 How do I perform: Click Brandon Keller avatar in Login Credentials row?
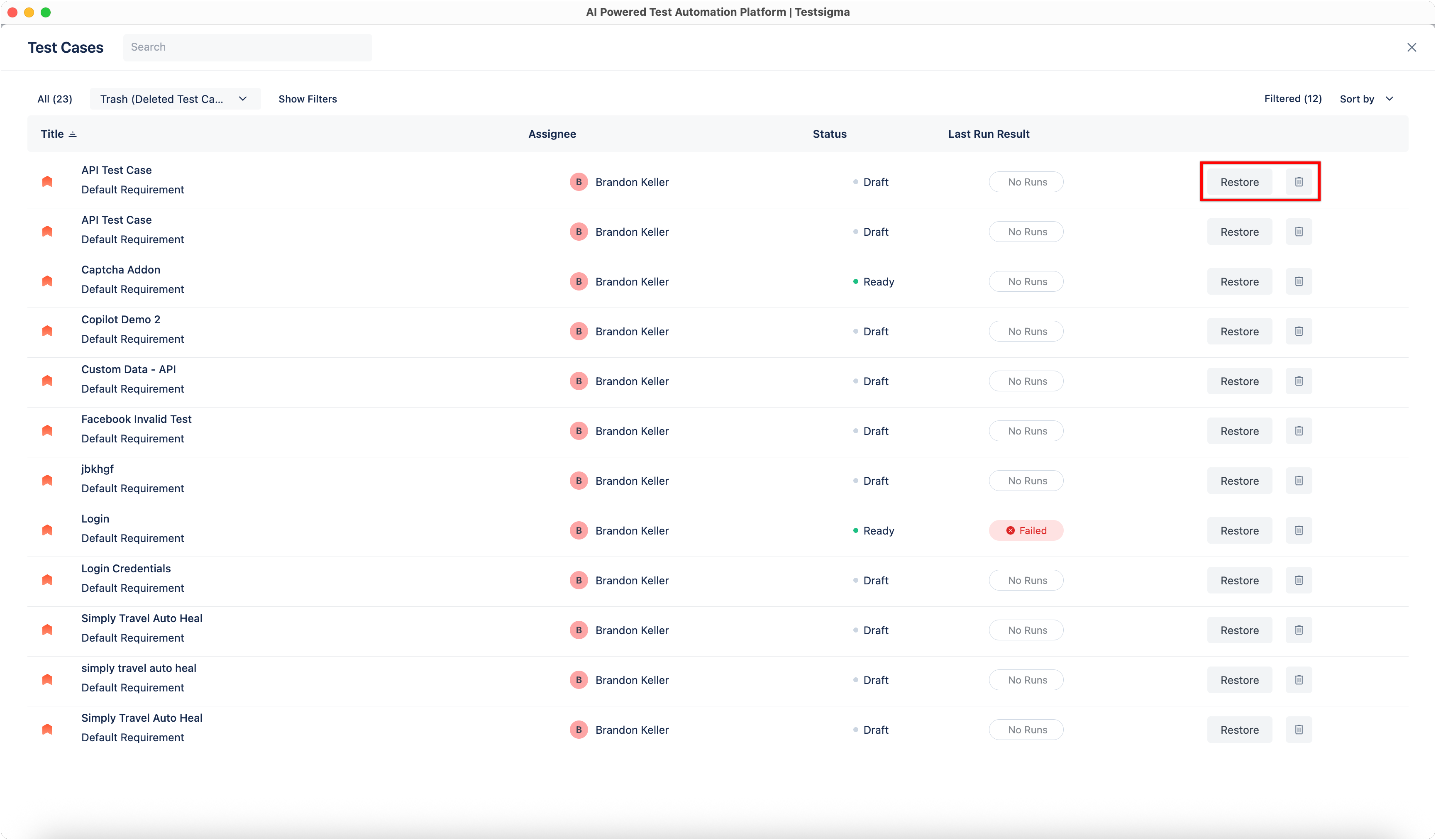coord(579,580)
